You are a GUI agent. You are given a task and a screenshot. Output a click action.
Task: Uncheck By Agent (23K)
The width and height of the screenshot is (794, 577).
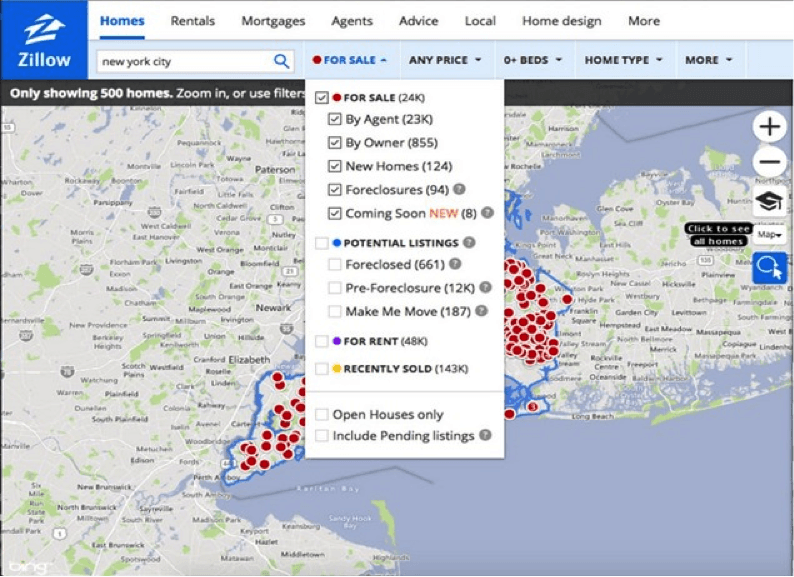334,119
